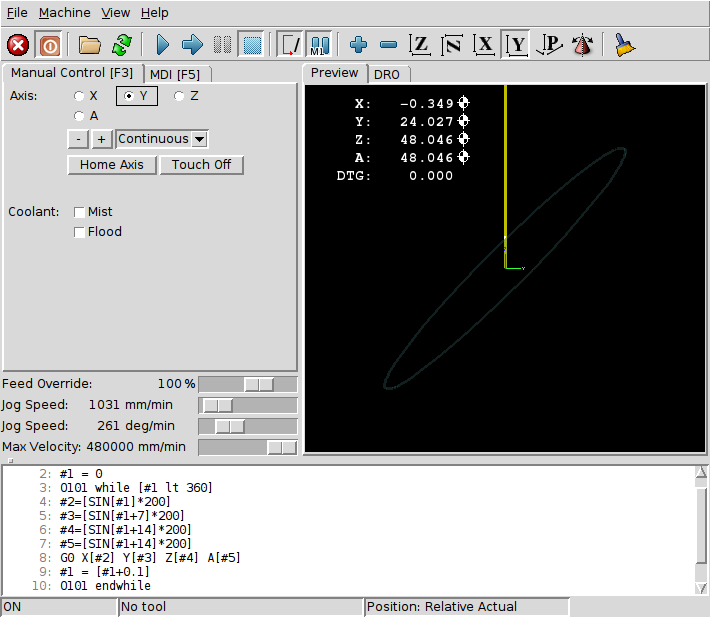Enable Flood coolant checkbox
710x617 pixels.
(79, 232)
